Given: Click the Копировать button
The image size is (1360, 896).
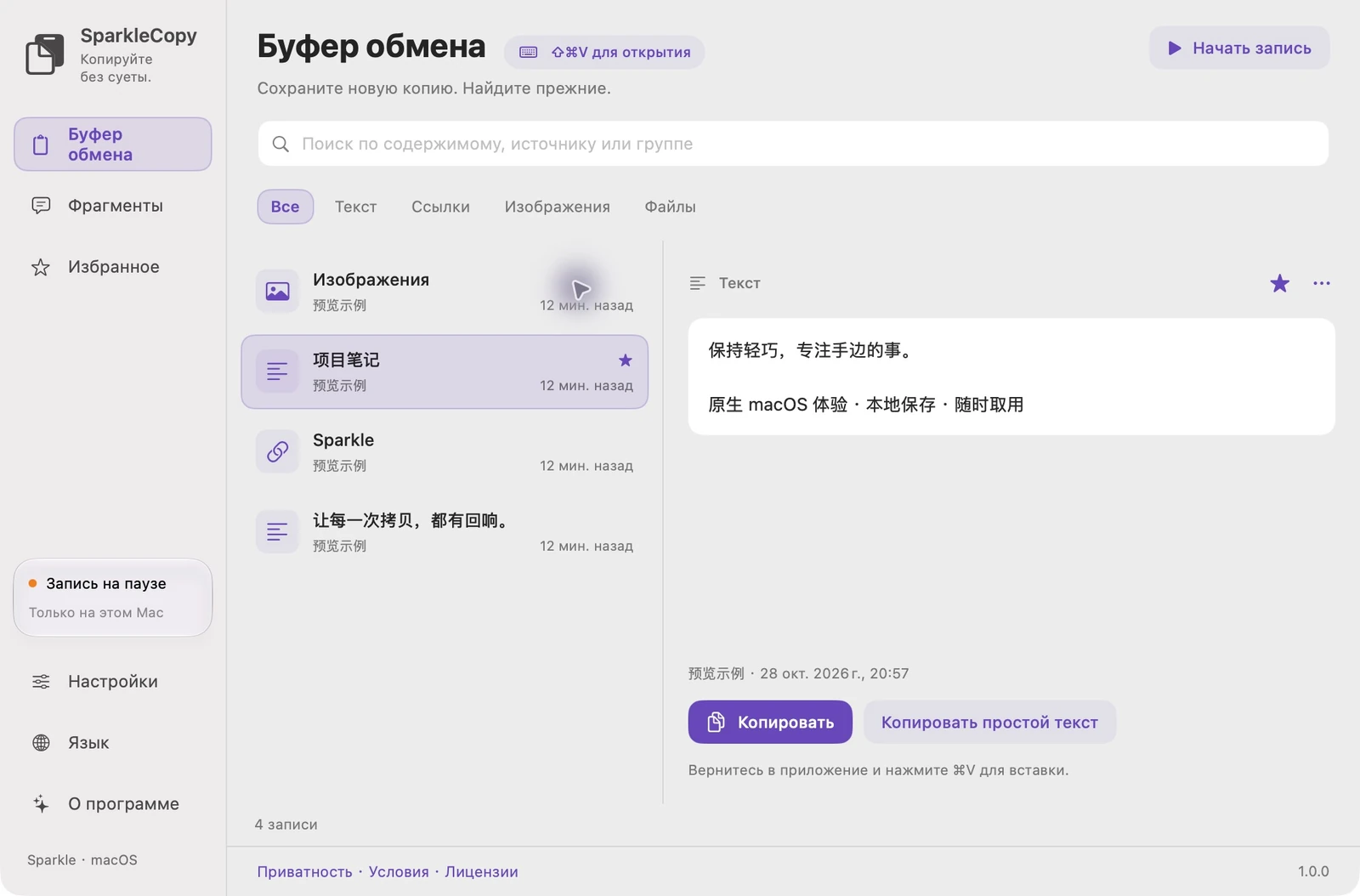Looking at the screenshot, I should [x=770, y=722].
